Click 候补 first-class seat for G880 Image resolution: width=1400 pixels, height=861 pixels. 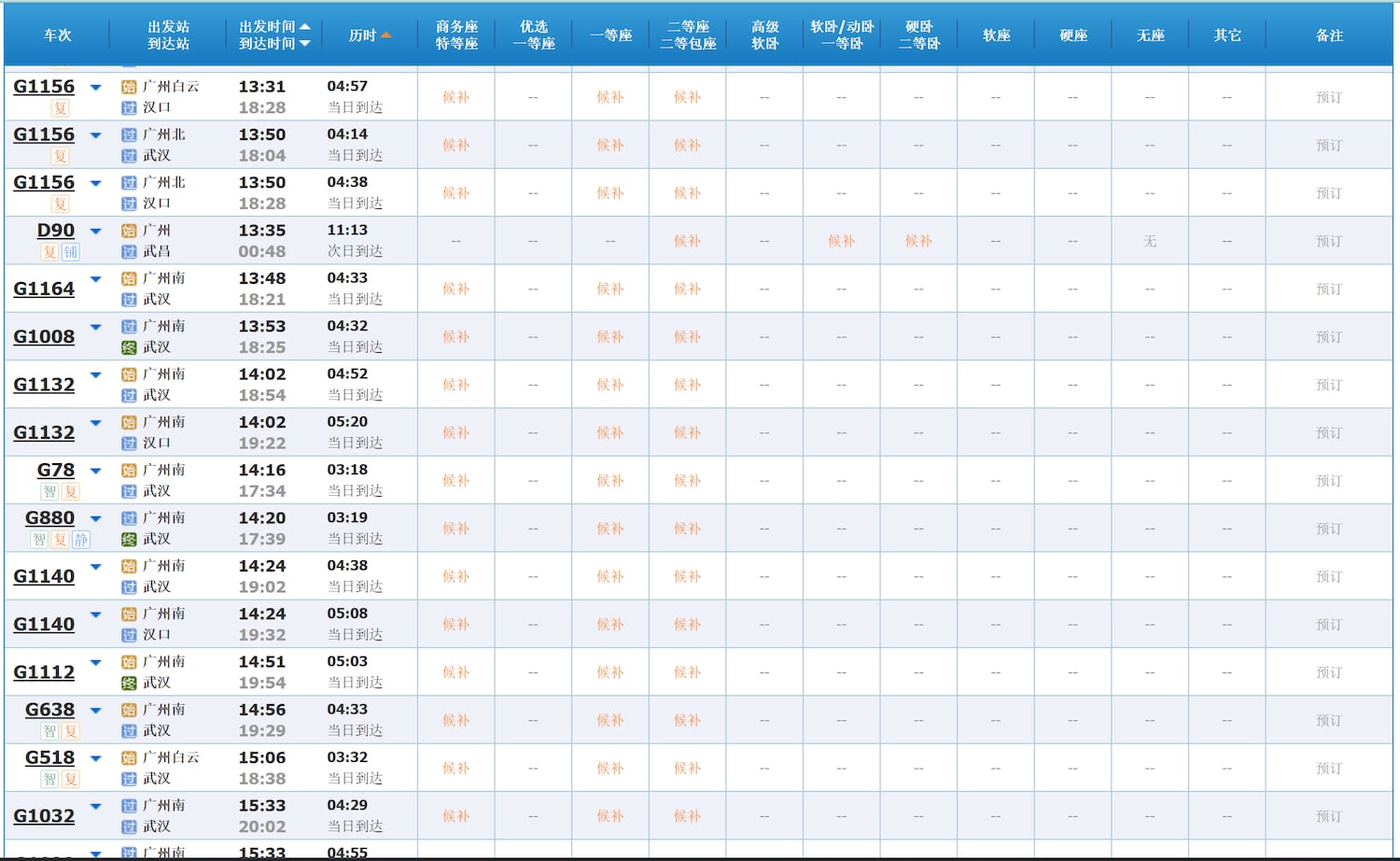[610, 529]
